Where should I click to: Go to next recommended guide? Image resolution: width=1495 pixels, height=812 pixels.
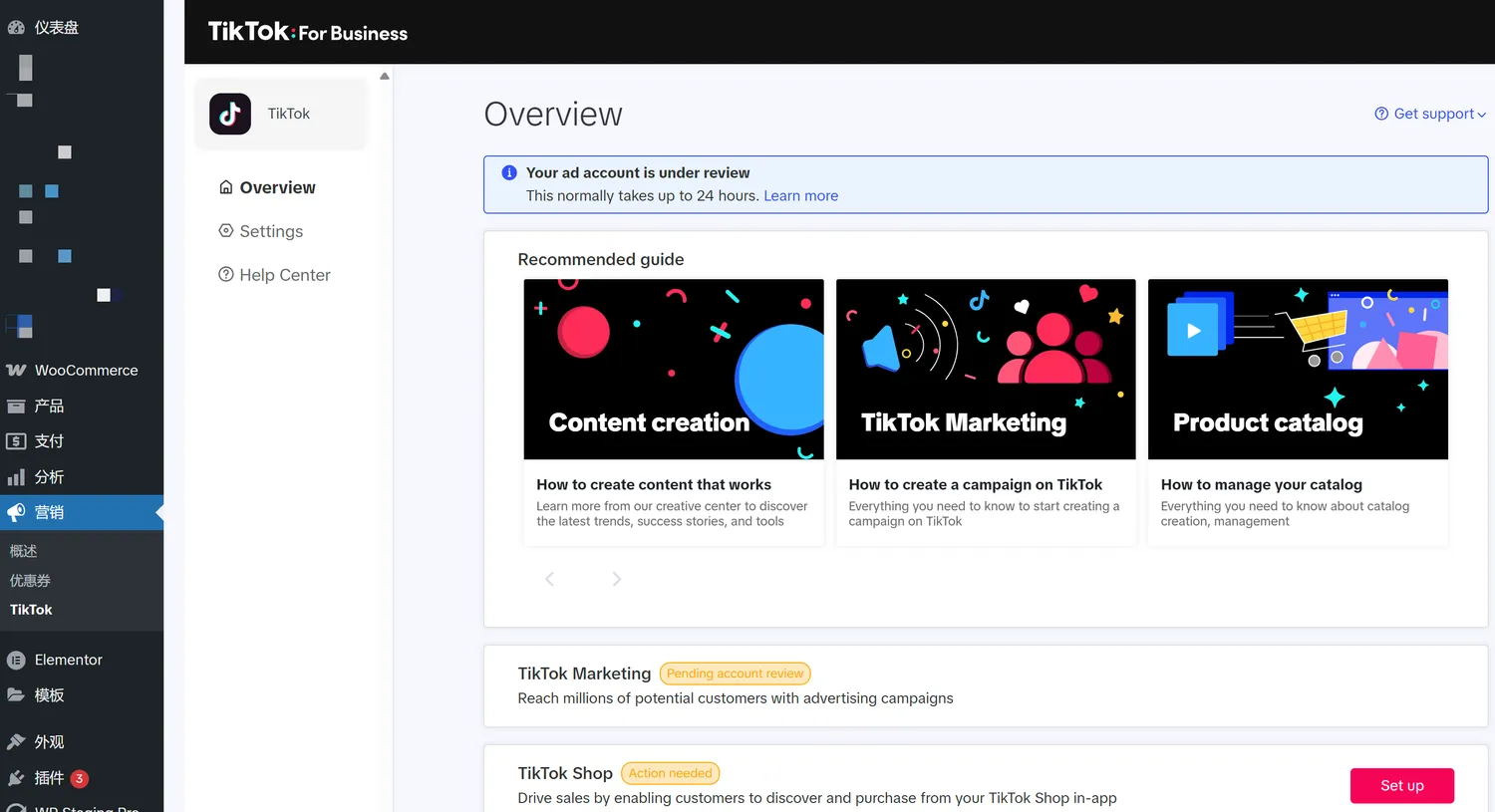coord(616,579)
